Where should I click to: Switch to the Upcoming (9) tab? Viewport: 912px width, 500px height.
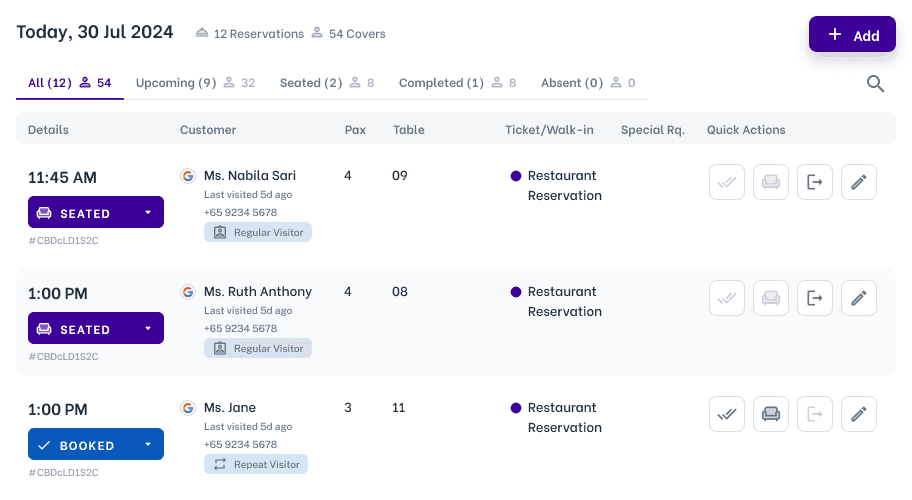coord(195,83)
